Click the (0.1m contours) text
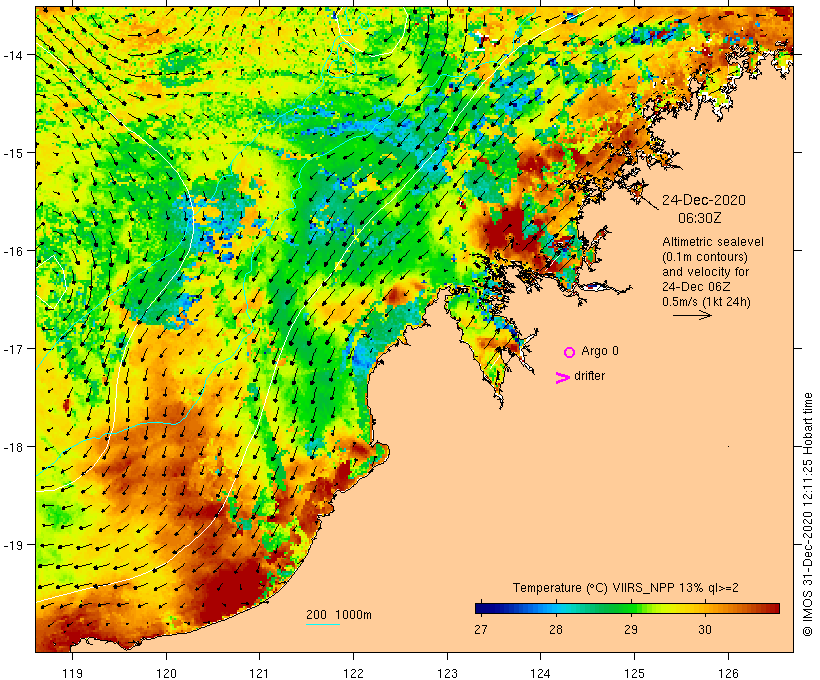 [704, 257]
